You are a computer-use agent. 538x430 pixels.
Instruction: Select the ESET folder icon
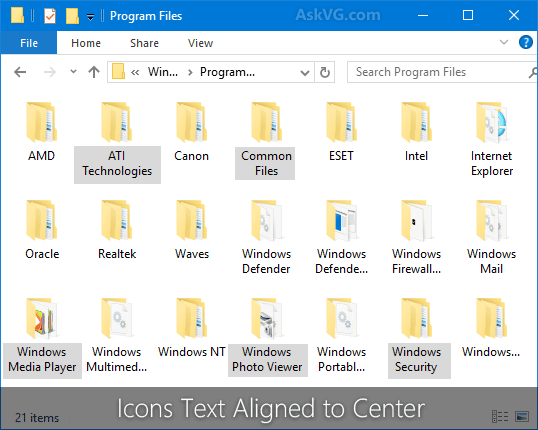[341, 122]
